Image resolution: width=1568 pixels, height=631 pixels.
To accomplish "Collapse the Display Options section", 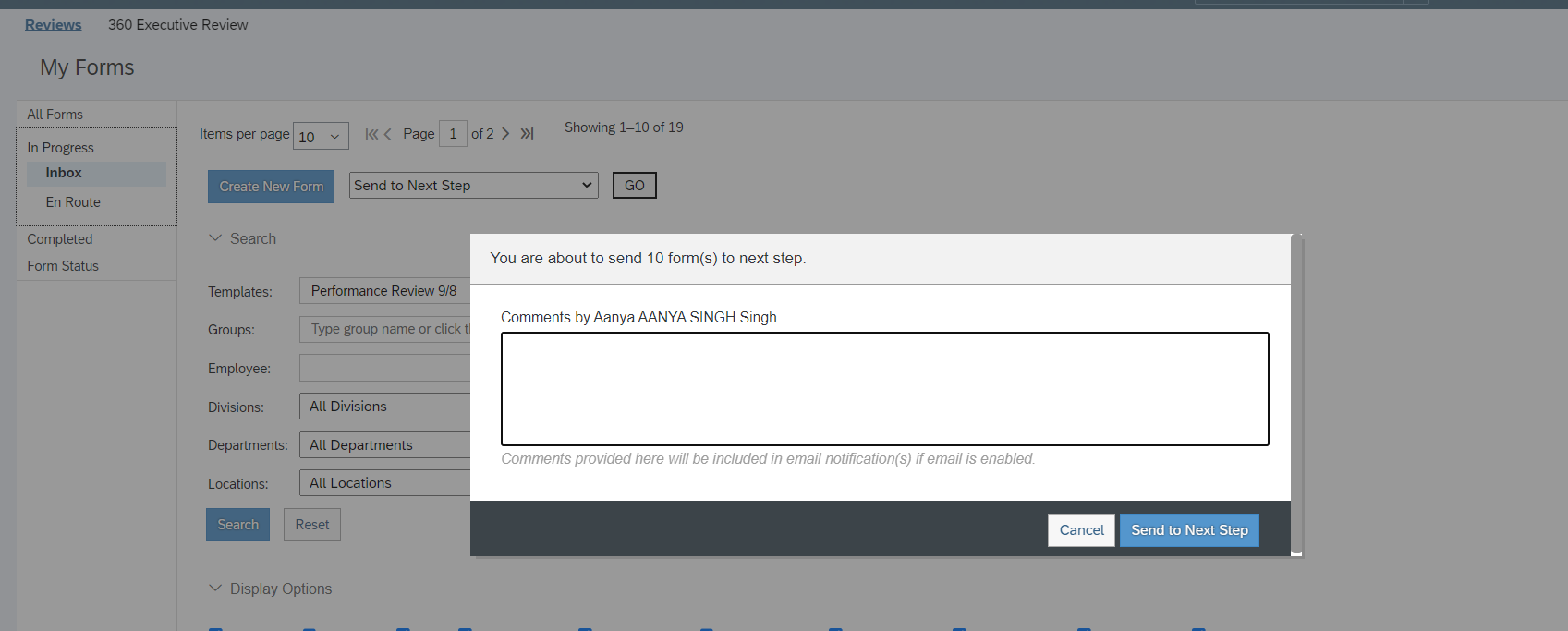I will [x=215, y=589].
